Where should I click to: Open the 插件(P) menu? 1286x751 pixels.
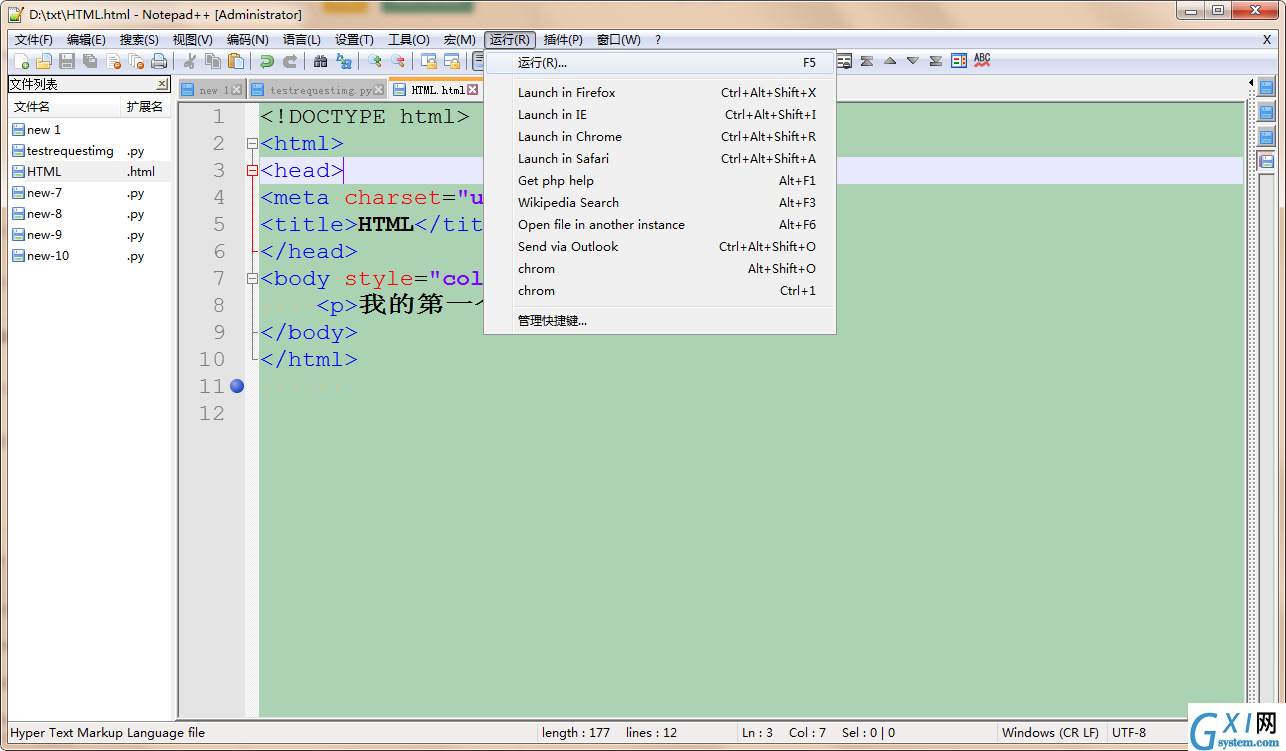[x=563, y=40]
